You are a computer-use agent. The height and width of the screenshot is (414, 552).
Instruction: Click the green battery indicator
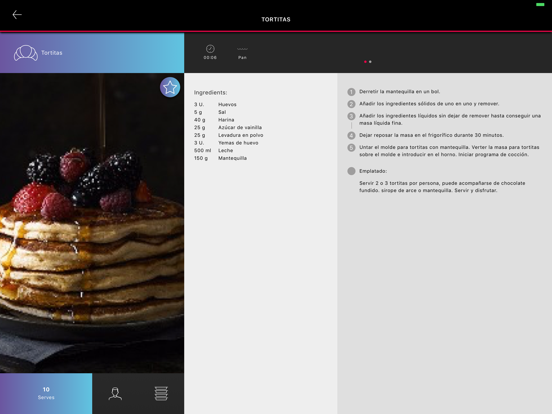tap(540, 5)
